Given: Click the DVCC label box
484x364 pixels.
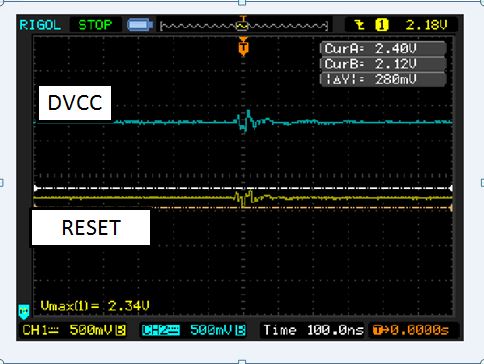Looking at the screenshot, I should tap(75, 103).
